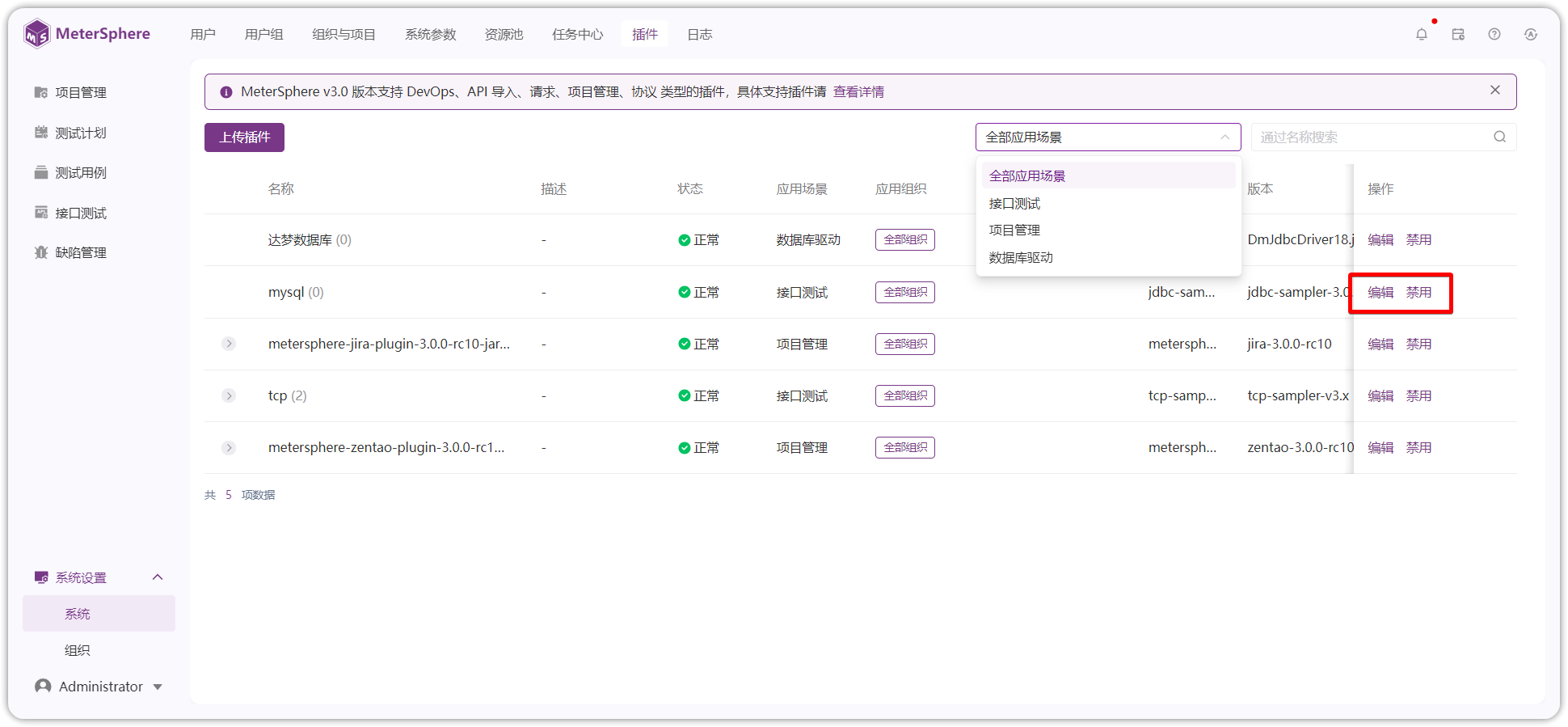Choose 项目管理 in the dropdown list
The image size is (1568, 727).
tap(1108, 230)
